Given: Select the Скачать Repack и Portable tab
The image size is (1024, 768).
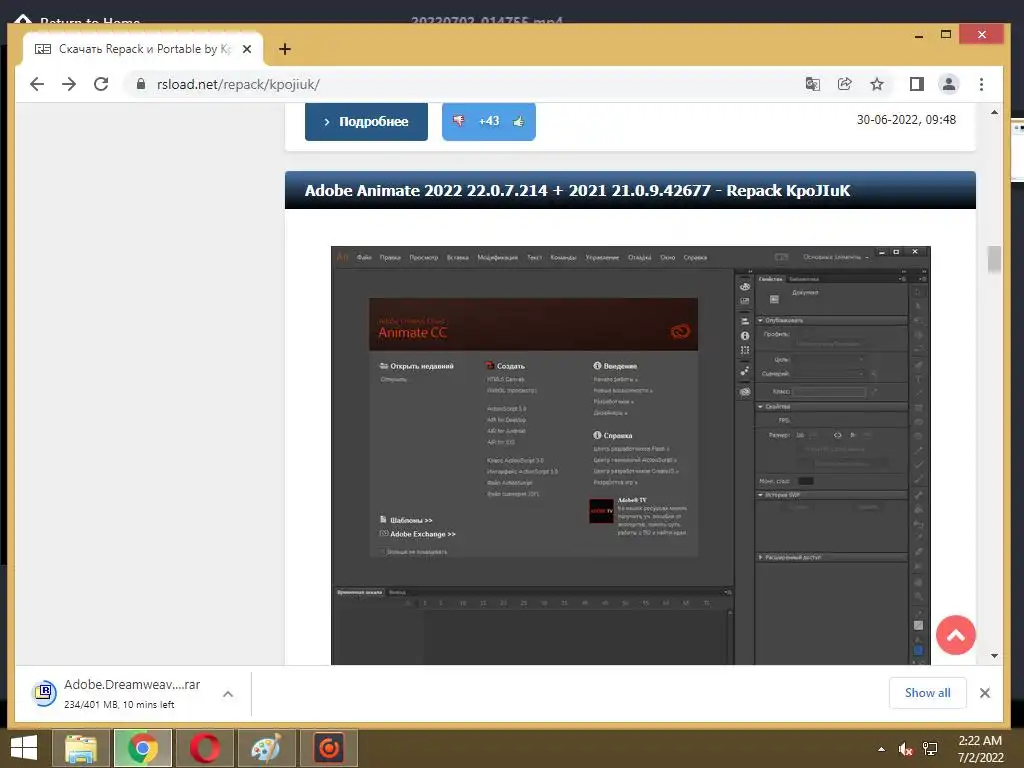Looking at the screenshot, I should tap(142, 49).
